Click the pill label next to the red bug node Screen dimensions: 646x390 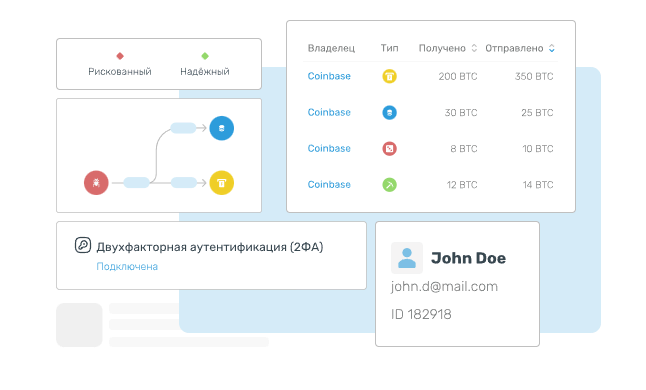click(136, 182)
